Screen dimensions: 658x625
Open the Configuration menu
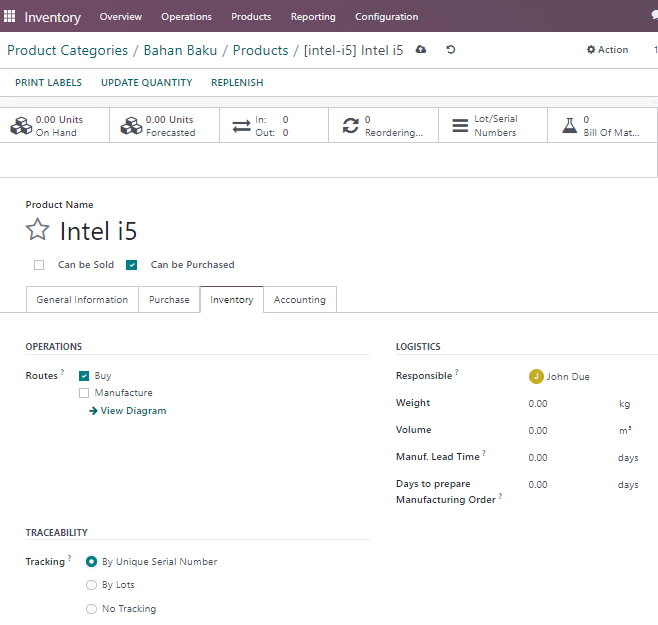386,16
